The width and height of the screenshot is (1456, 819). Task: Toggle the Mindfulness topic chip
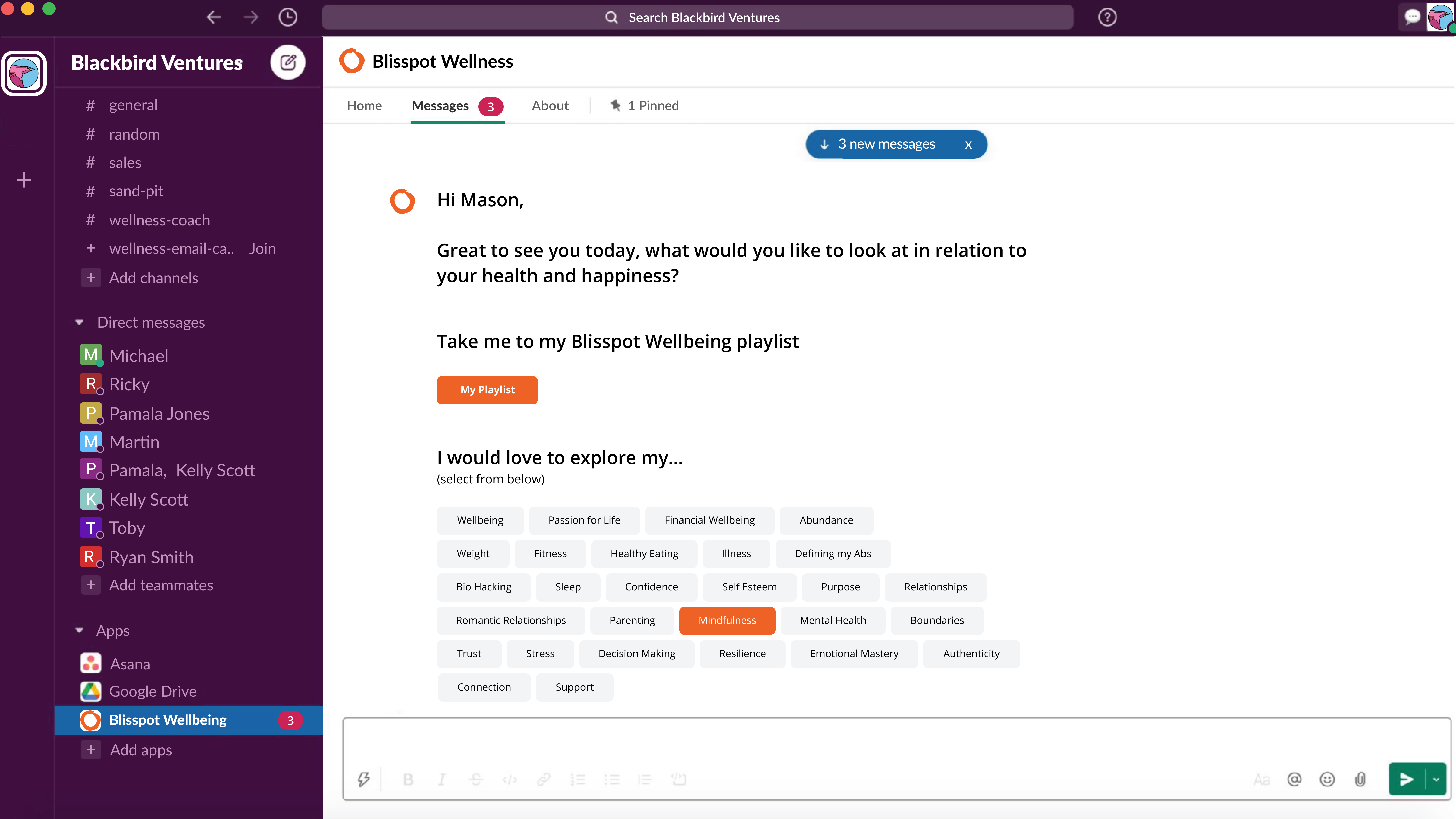(x=727, y=620)
